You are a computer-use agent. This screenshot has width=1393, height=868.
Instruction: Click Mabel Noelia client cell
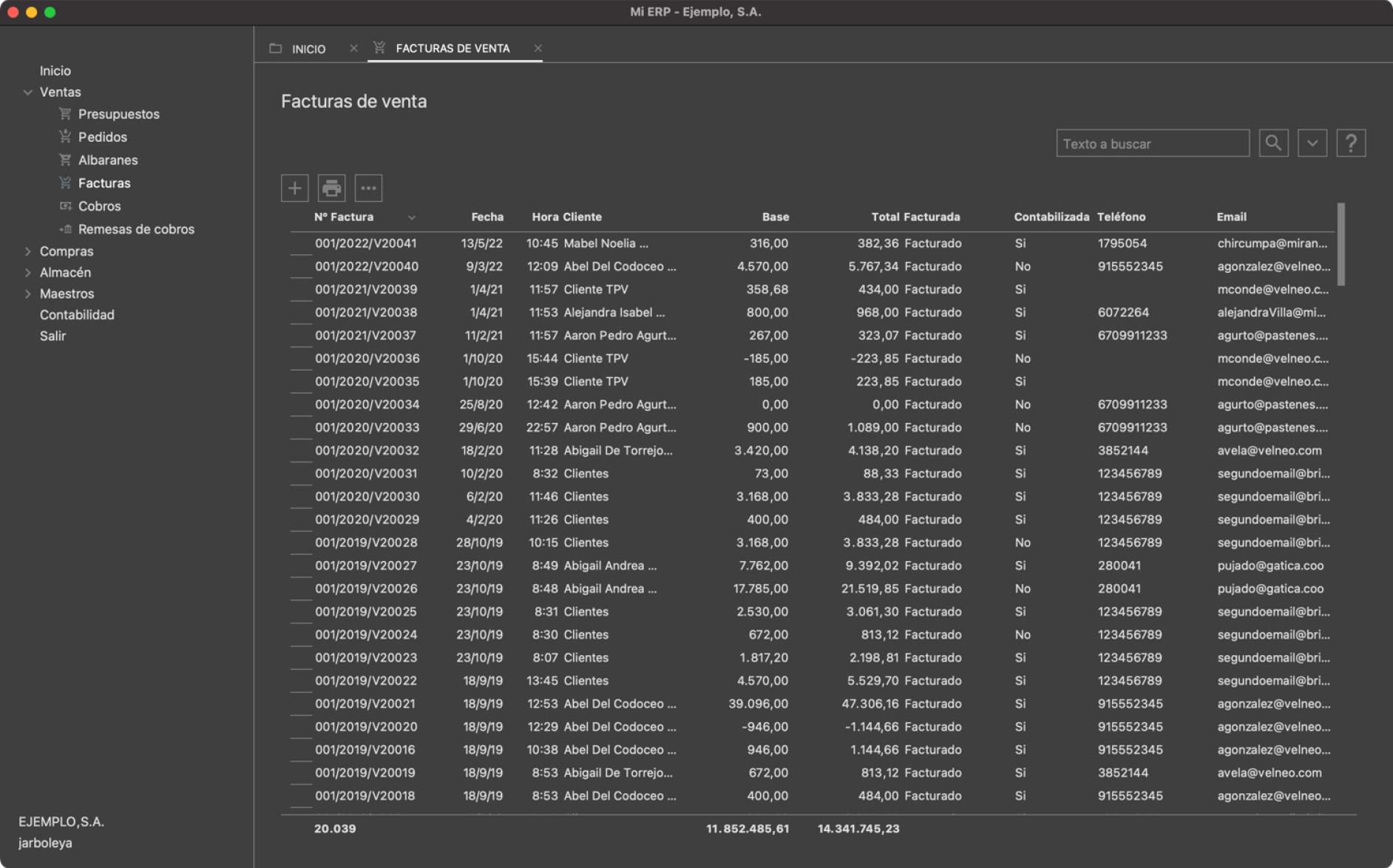pos(606,243)
